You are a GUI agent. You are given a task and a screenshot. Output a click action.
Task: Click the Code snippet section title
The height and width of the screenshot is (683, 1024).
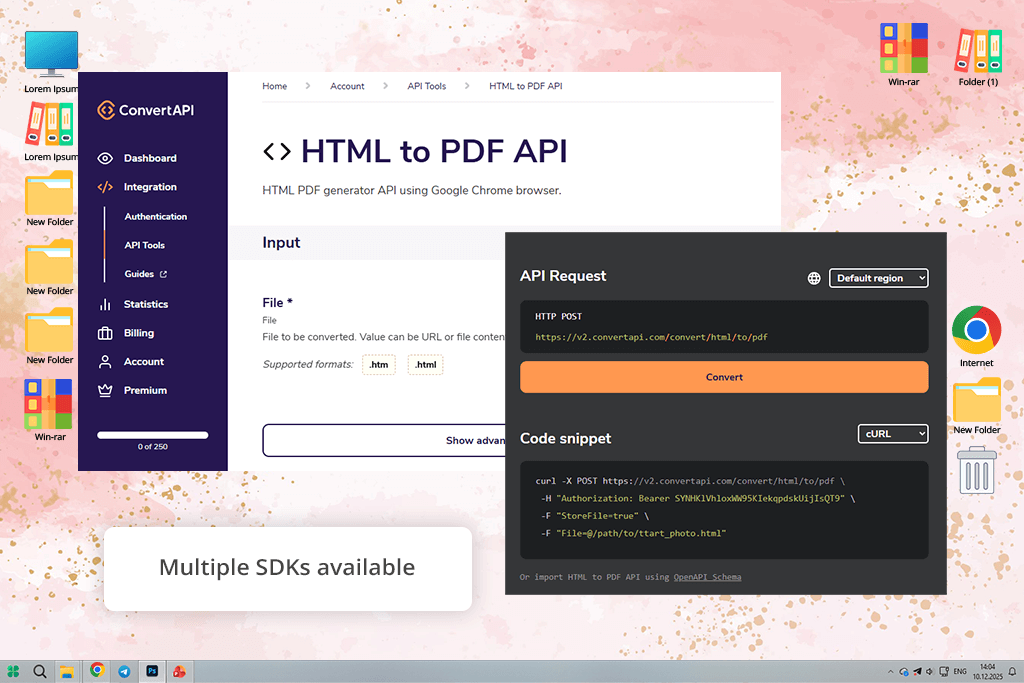566,439
